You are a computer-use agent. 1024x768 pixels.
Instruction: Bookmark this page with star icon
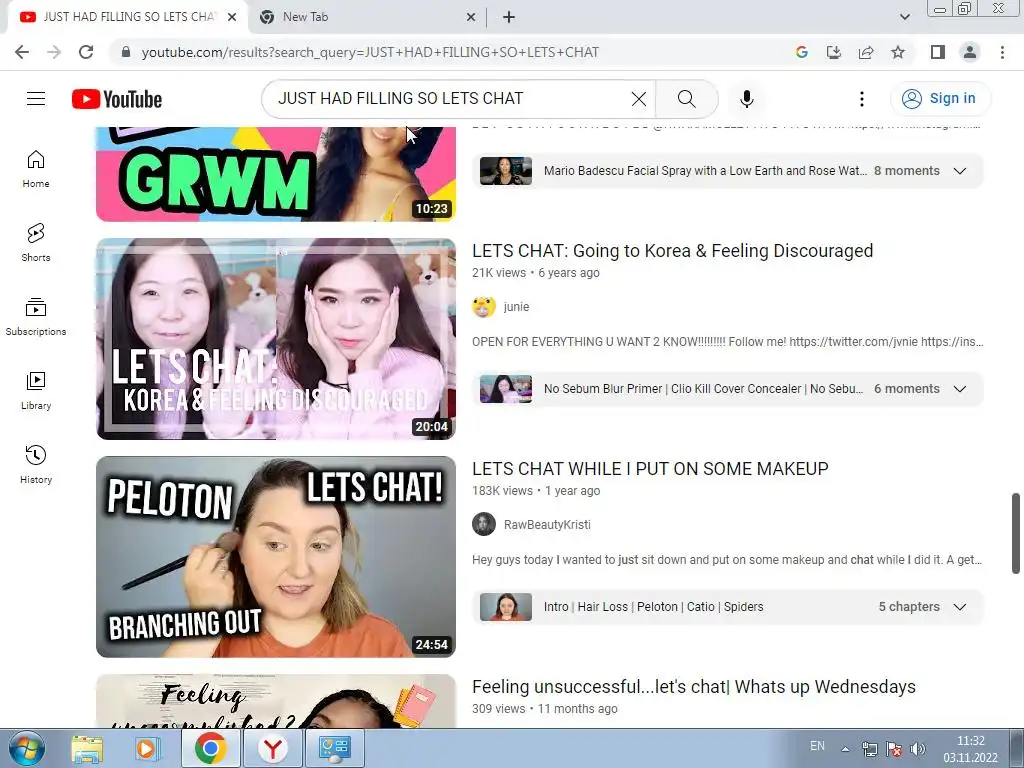click(898, 52)
